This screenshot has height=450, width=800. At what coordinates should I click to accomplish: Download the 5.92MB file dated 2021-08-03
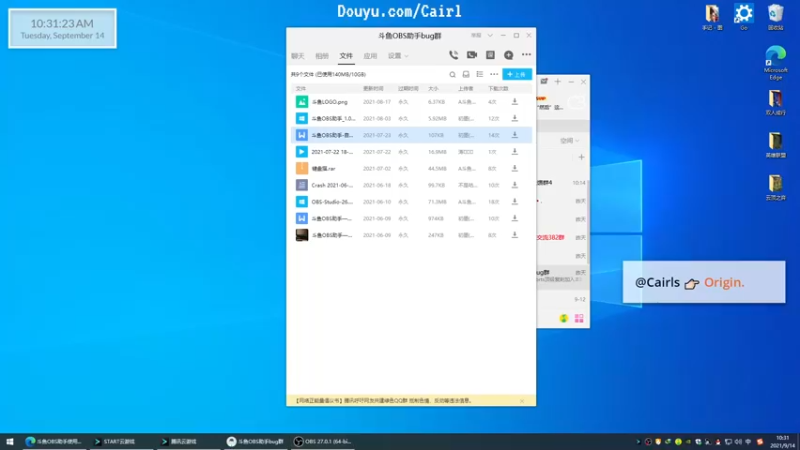[514, 118]
